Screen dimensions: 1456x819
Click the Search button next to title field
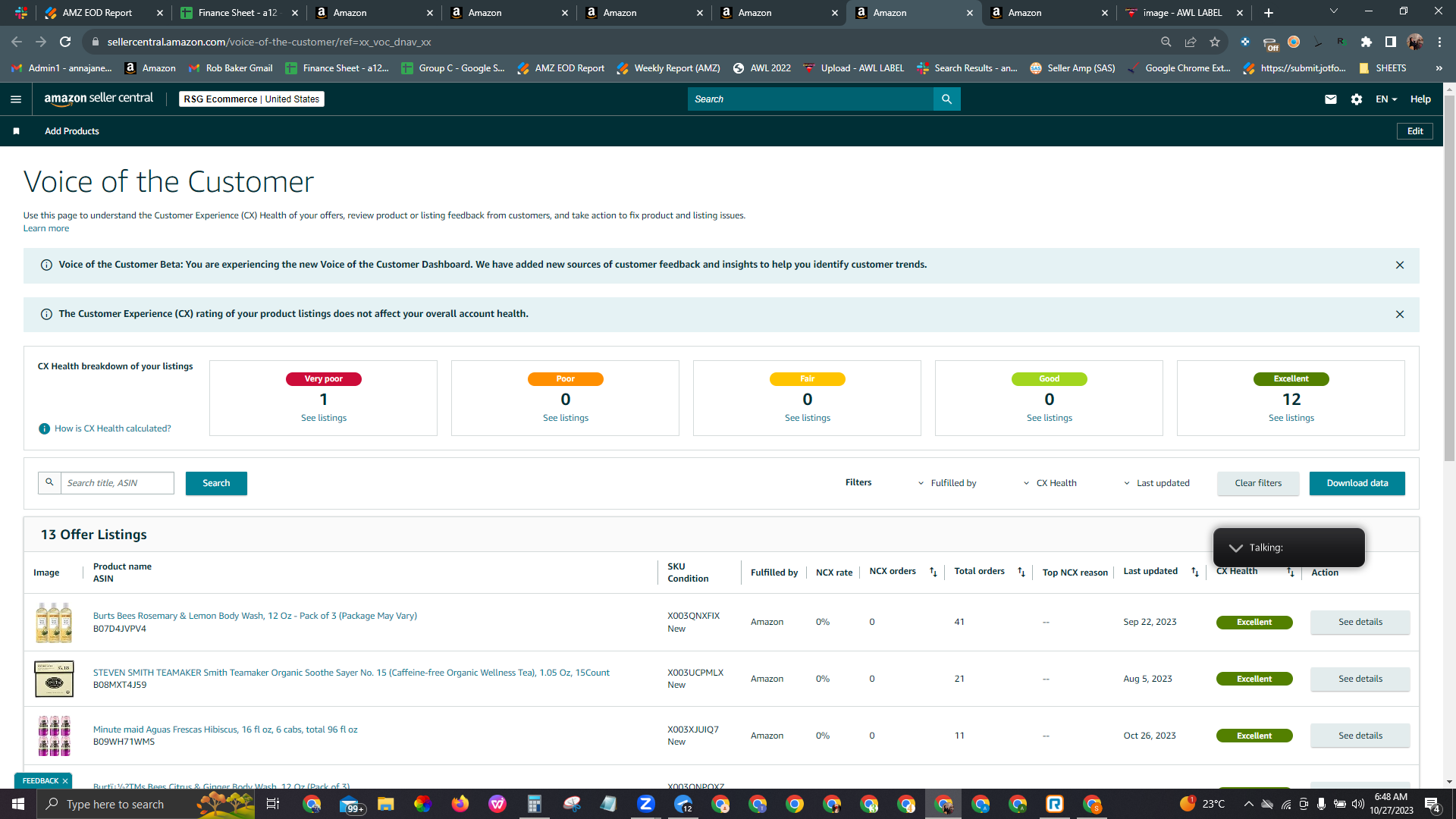[x=216, y=484]
